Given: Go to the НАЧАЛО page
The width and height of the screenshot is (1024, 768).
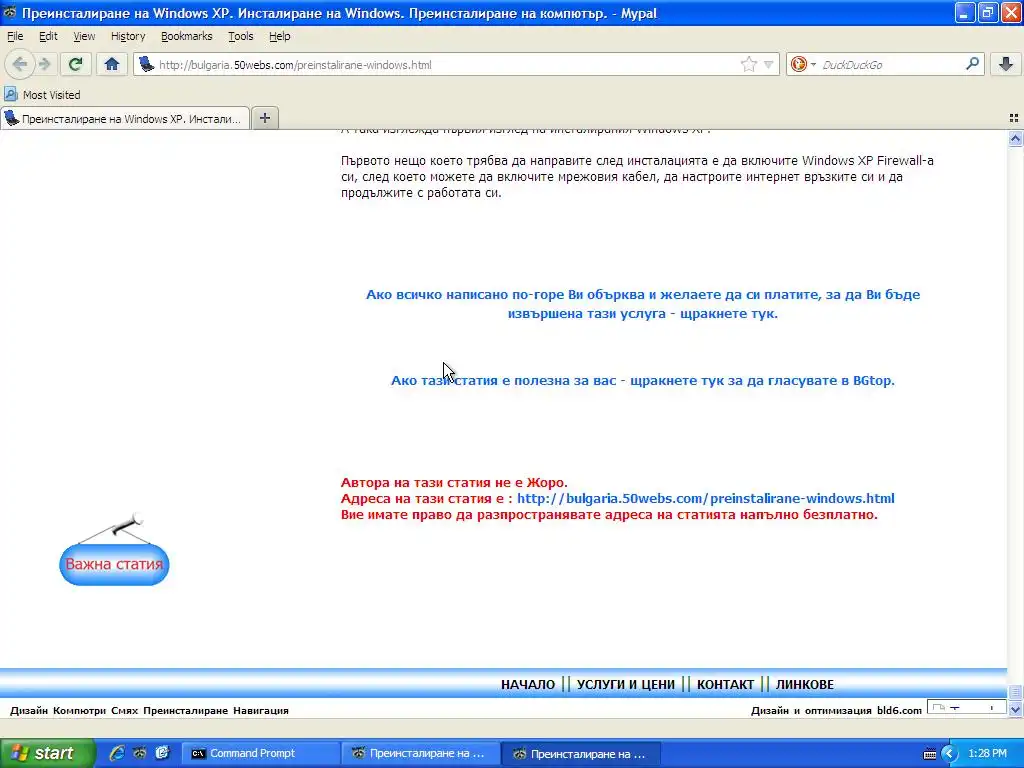Looking at the screenshot, I should click(x=528, y=684).
